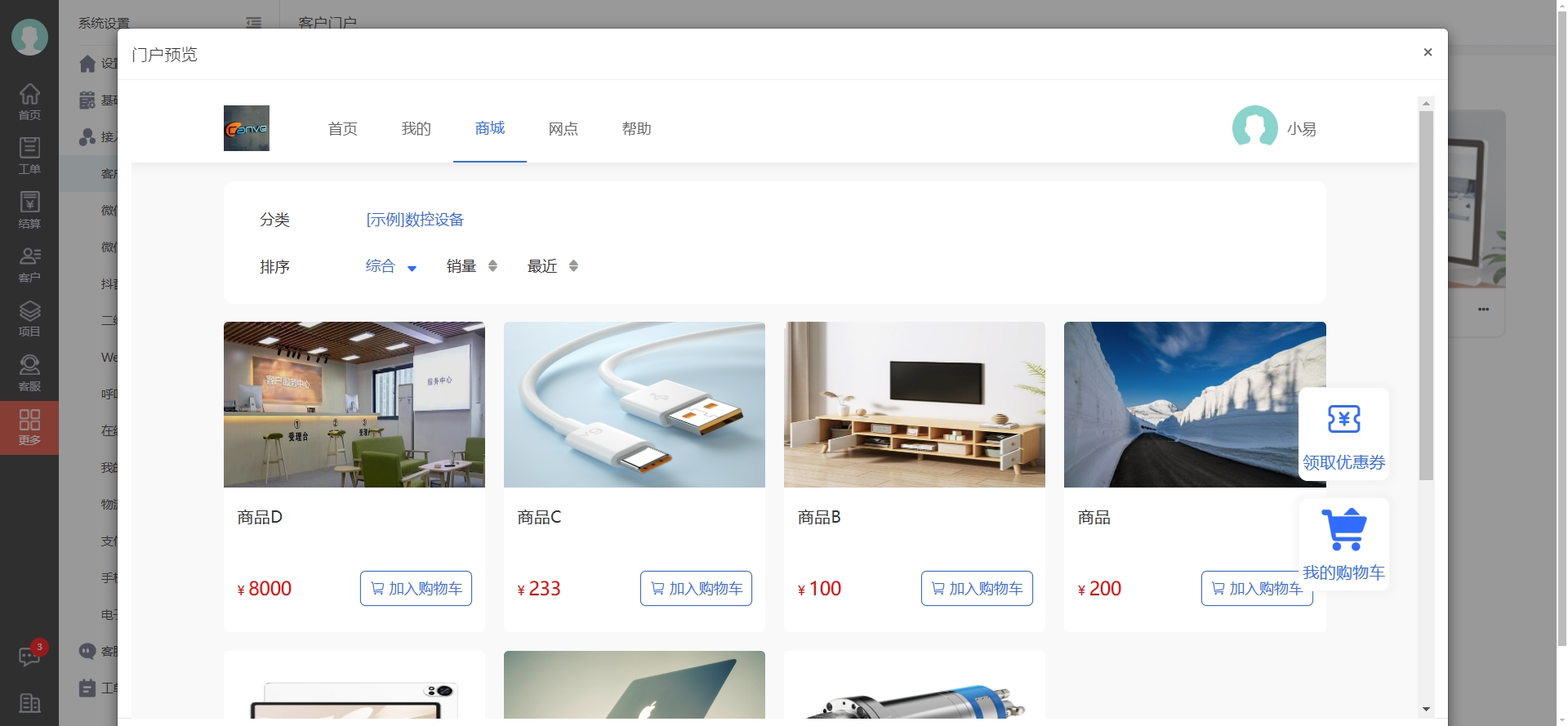Click the 商品B product title

point(819,518)
